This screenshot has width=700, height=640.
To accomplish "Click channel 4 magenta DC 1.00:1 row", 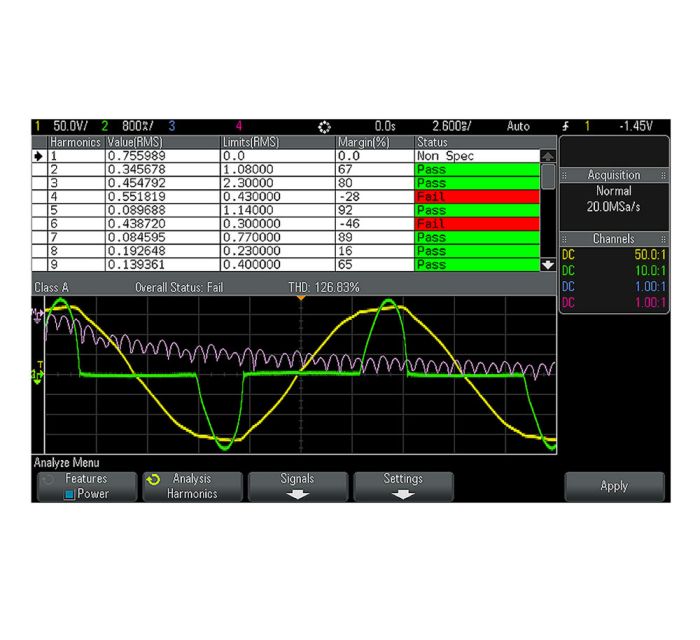I will (x=614, y=303).
